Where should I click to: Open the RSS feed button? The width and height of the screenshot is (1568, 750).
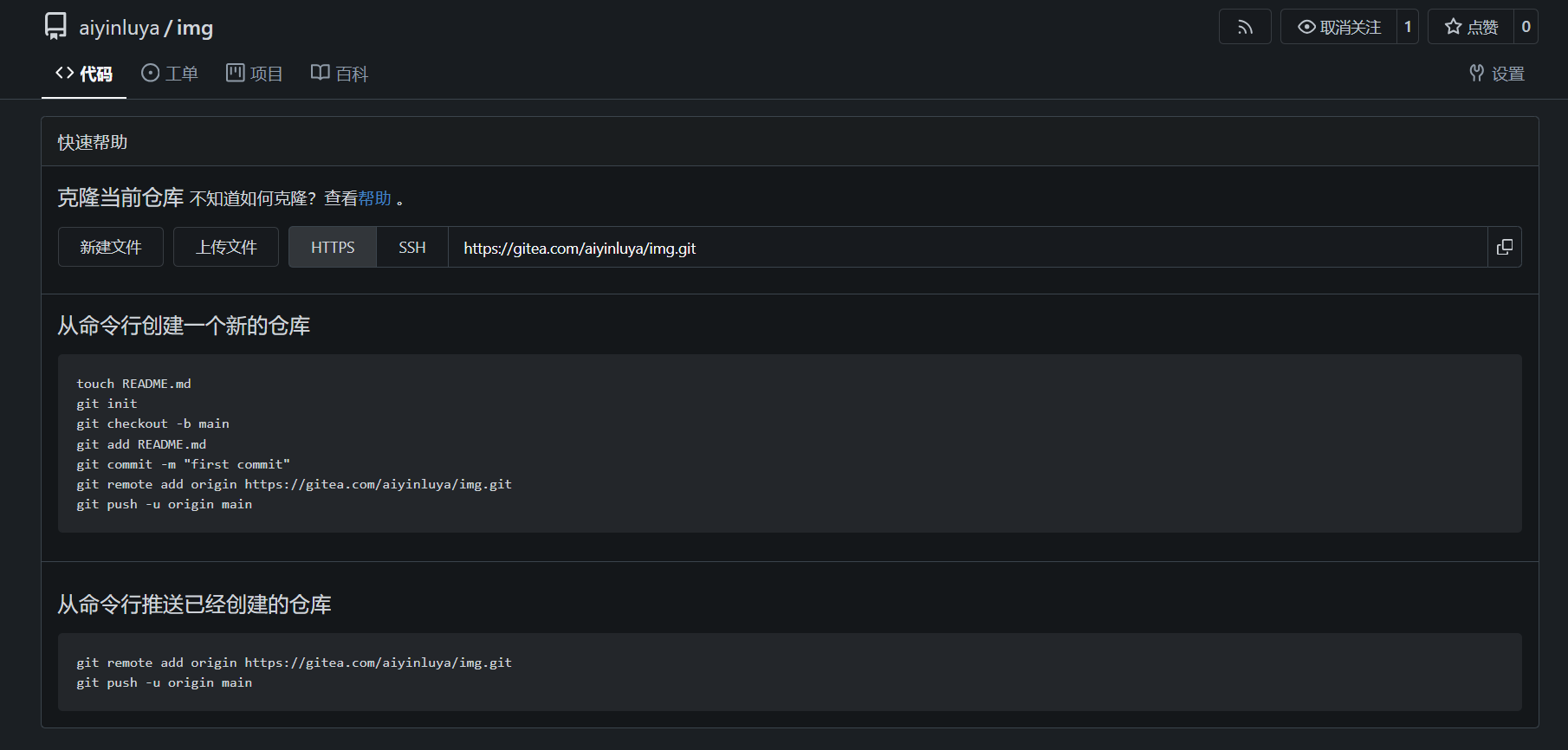pos(1245,27)
